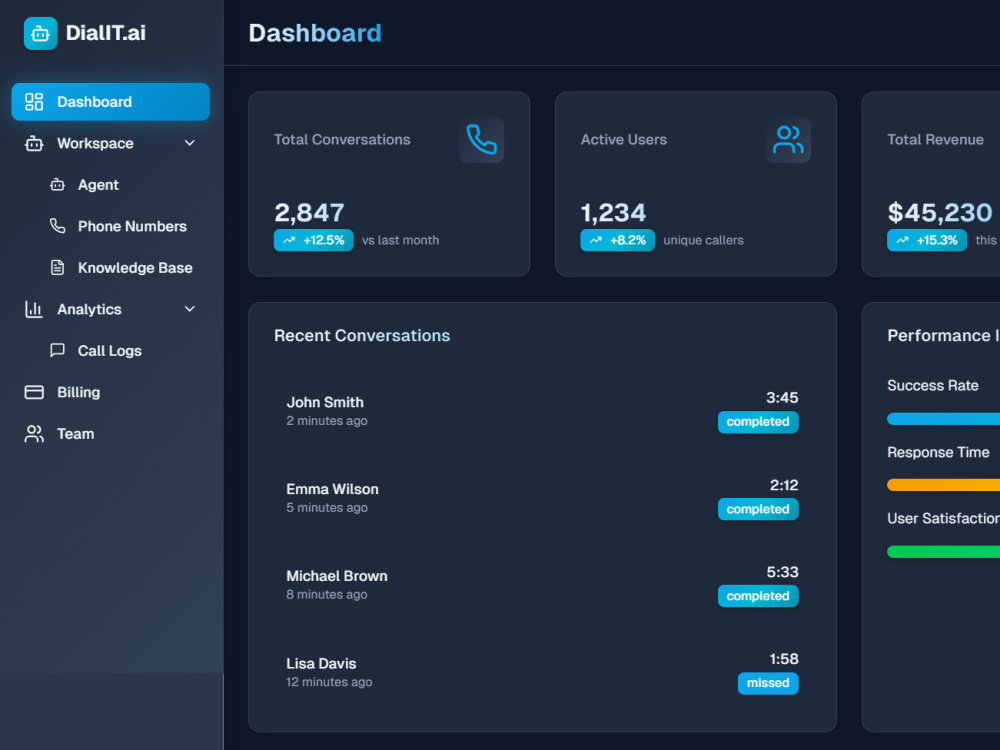Click the DialIT.ai robot logo icon
Image resolution: width=1000 pixels, height=750 pixels.
coord(40,33)
